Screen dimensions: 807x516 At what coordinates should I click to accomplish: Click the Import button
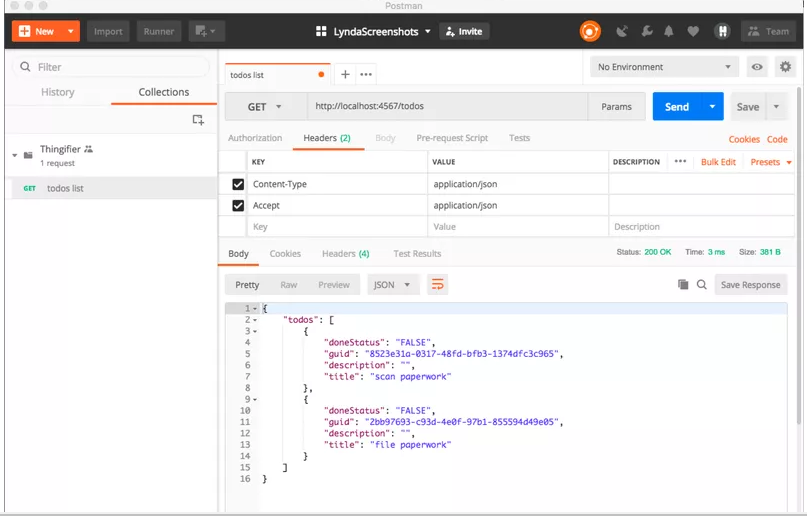pos(108,31)
